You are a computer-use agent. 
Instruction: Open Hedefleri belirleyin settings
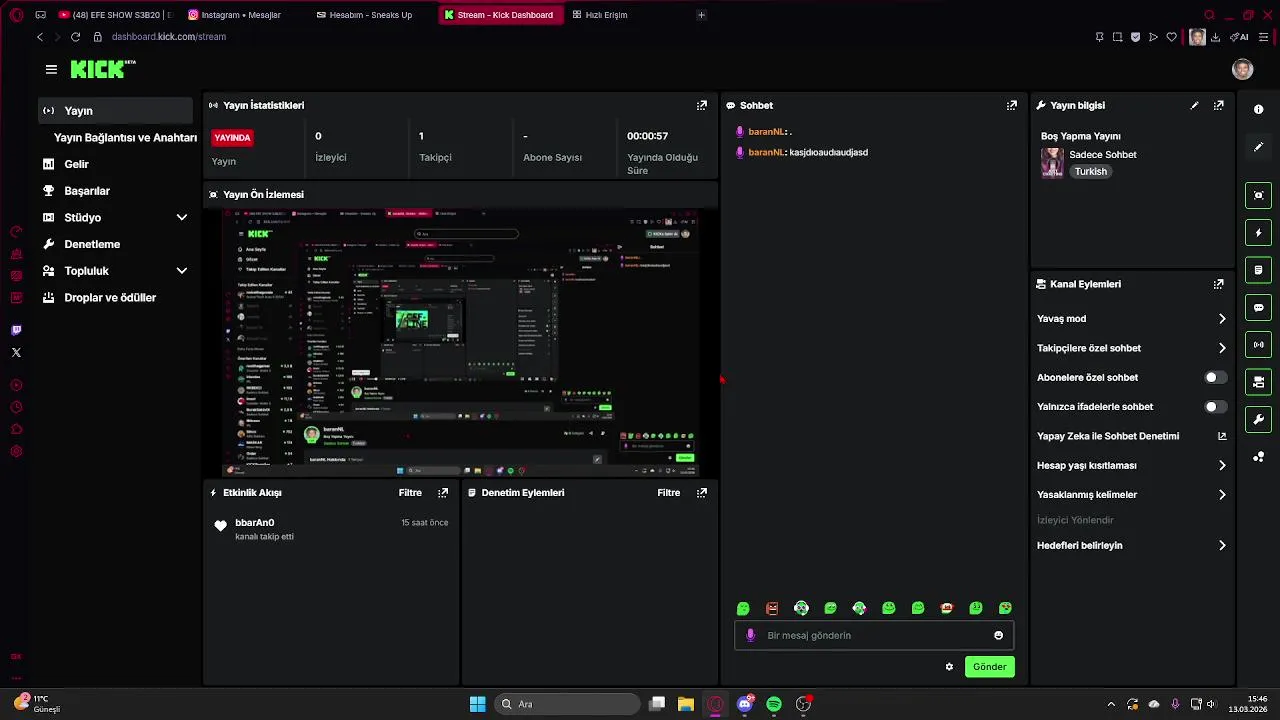click(x=1131, y=545)
